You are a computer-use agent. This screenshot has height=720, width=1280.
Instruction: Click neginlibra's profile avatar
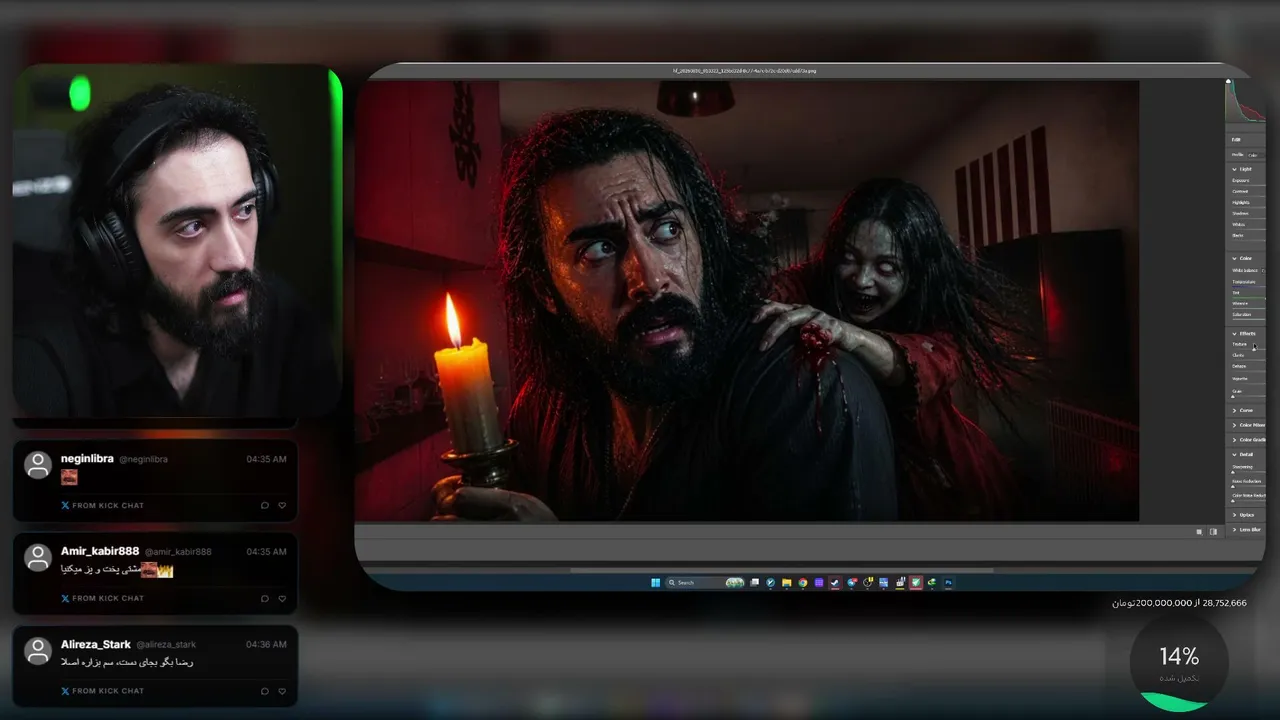38,465
